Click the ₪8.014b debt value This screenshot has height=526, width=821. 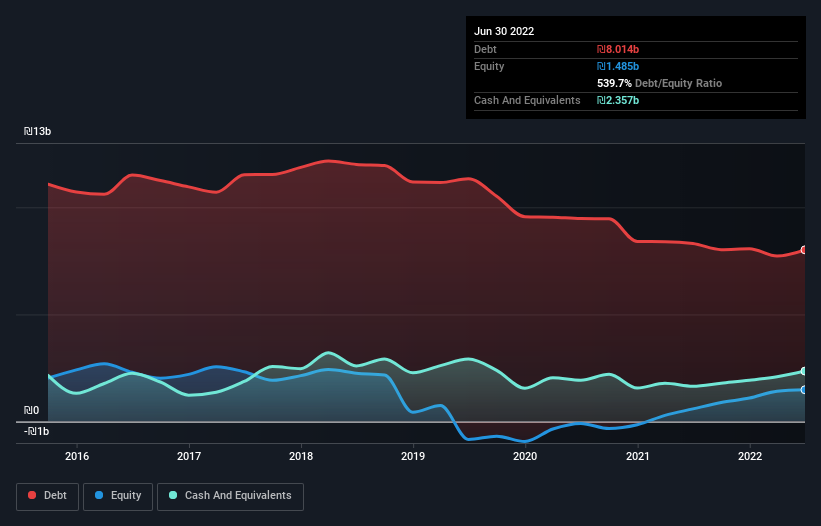pos(618,49)
